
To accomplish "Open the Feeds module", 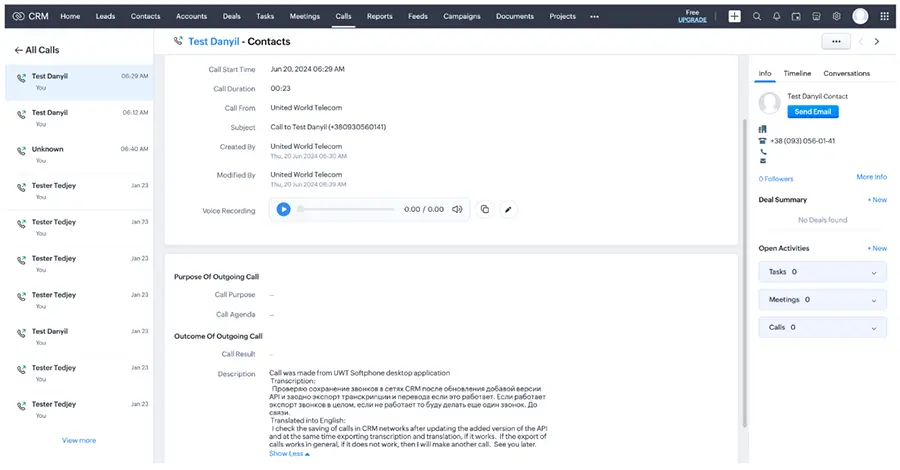I will pyautogui.click(x=418, y=16).
